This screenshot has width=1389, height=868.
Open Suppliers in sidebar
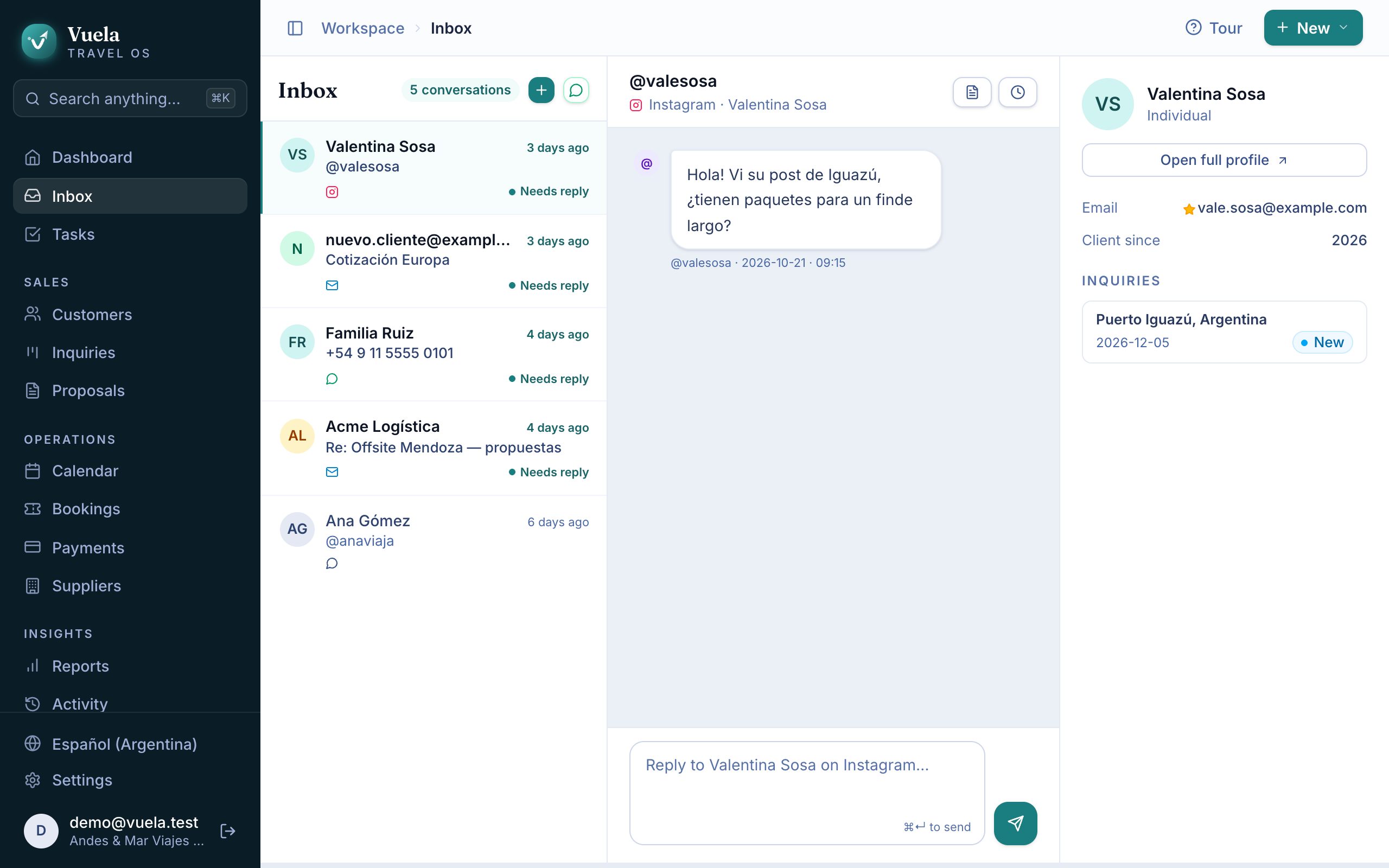click(130, 585)
